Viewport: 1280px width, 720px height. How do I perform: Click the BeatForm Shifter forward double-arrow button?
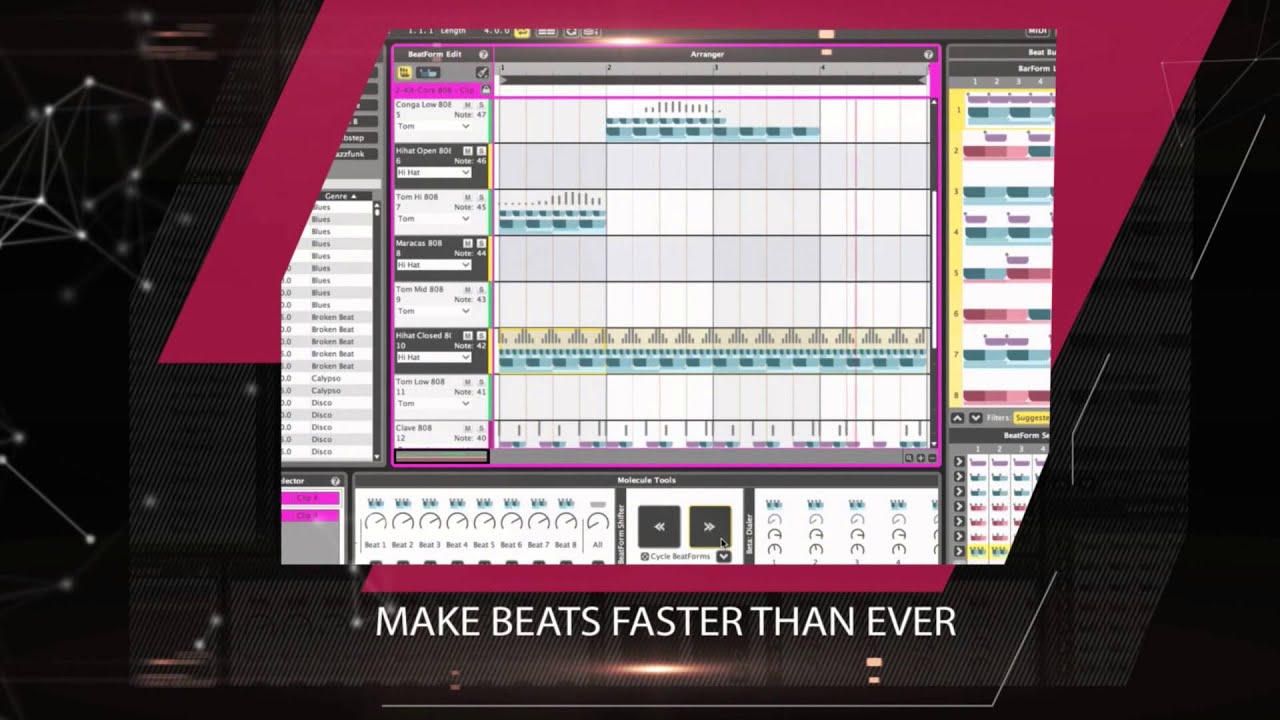[709, 526]
